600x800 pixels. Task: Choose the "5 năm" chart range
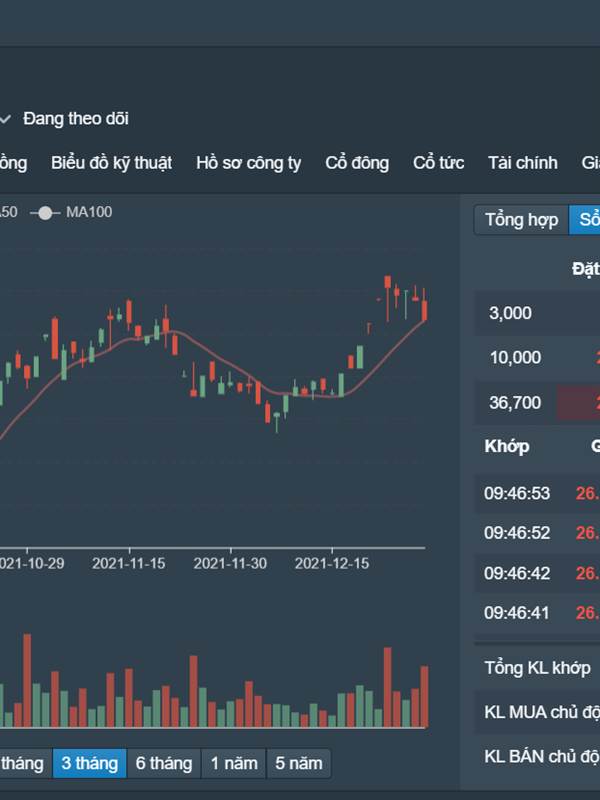[299, 764]
